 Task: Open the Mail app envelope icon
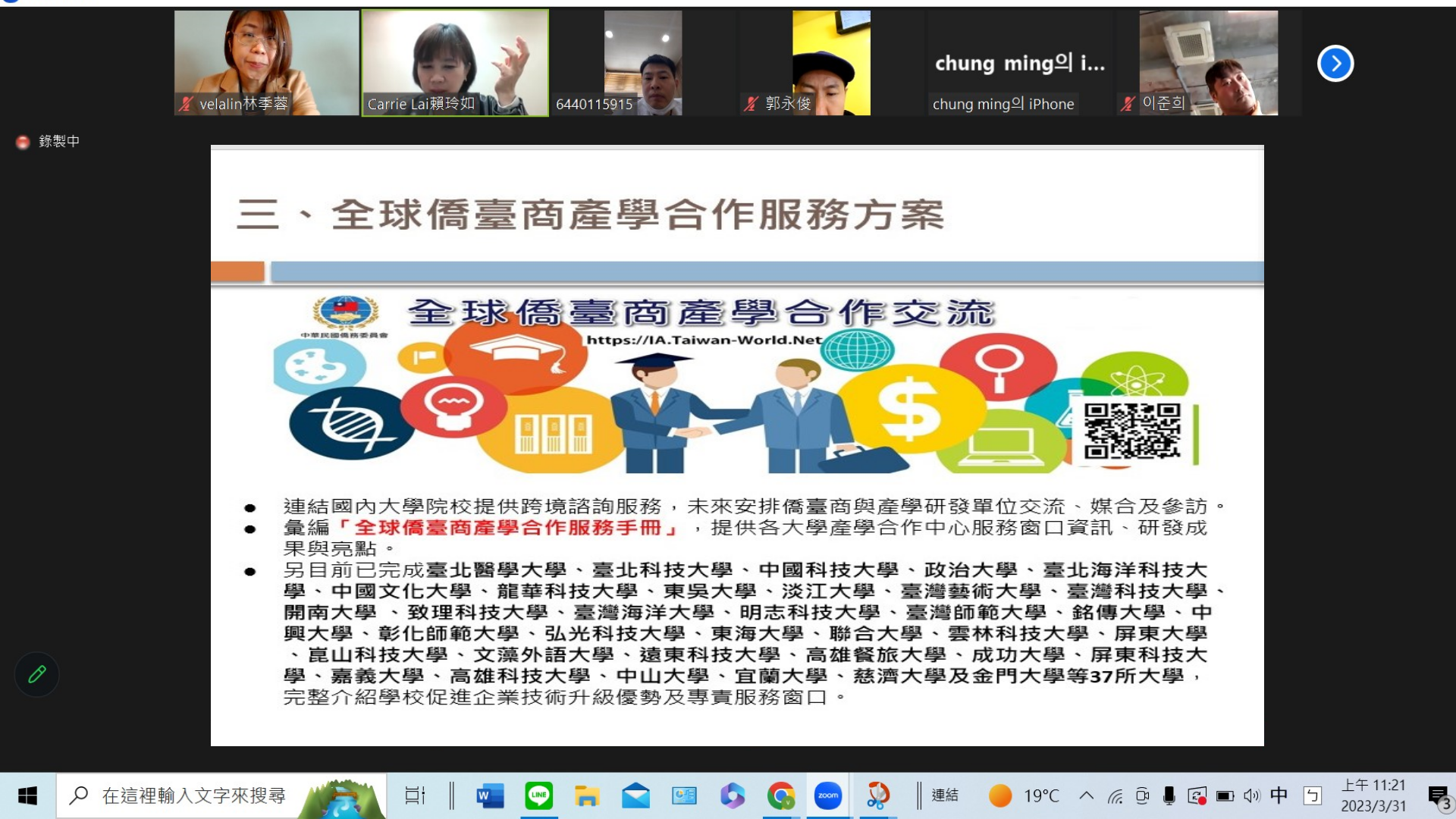[635, 795]
